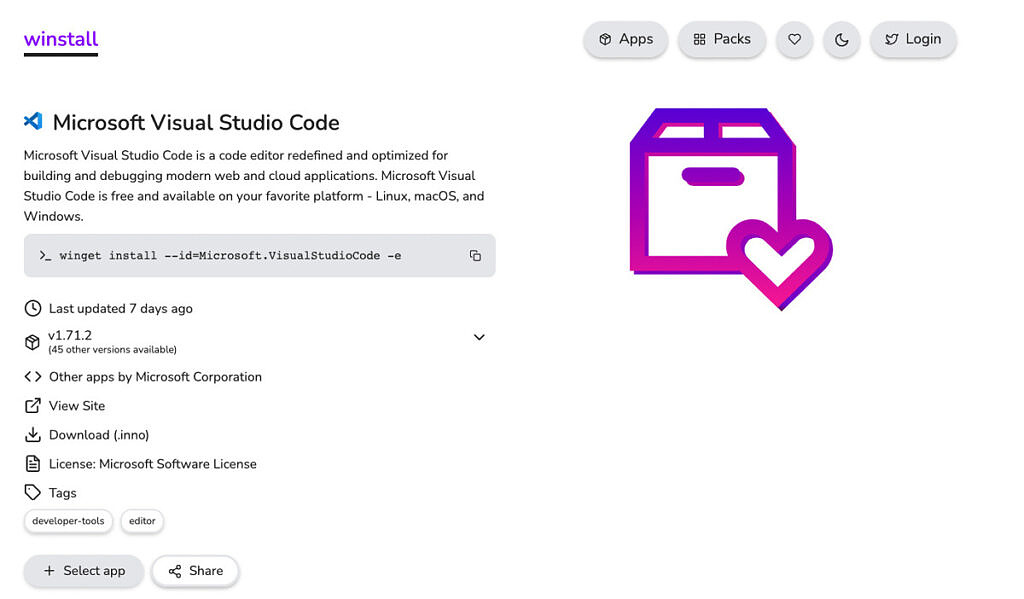Click the Select app button
The height and width of the screenshot is (599, 1024).
[x=83, y=571]
